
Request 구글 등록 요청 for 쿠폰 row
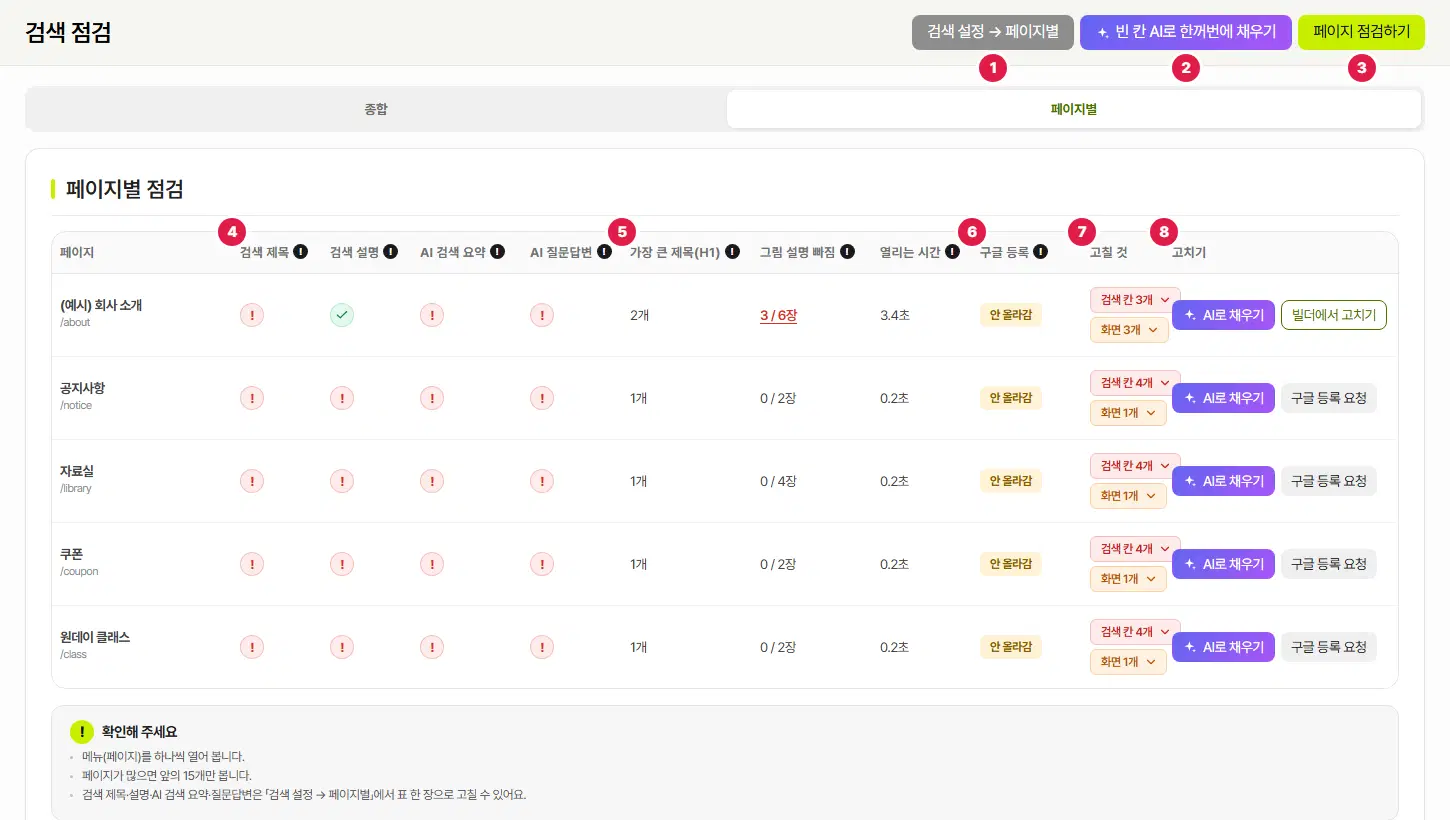coord(1329,564)
